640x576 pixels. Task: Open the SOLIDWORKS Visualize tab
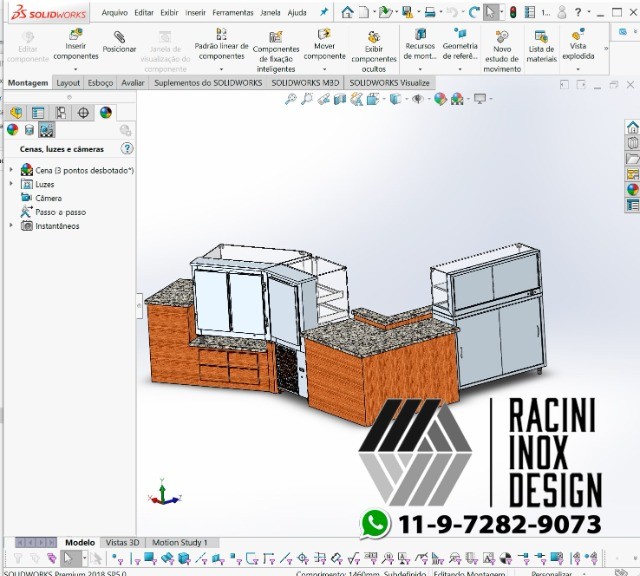point(389,83)
